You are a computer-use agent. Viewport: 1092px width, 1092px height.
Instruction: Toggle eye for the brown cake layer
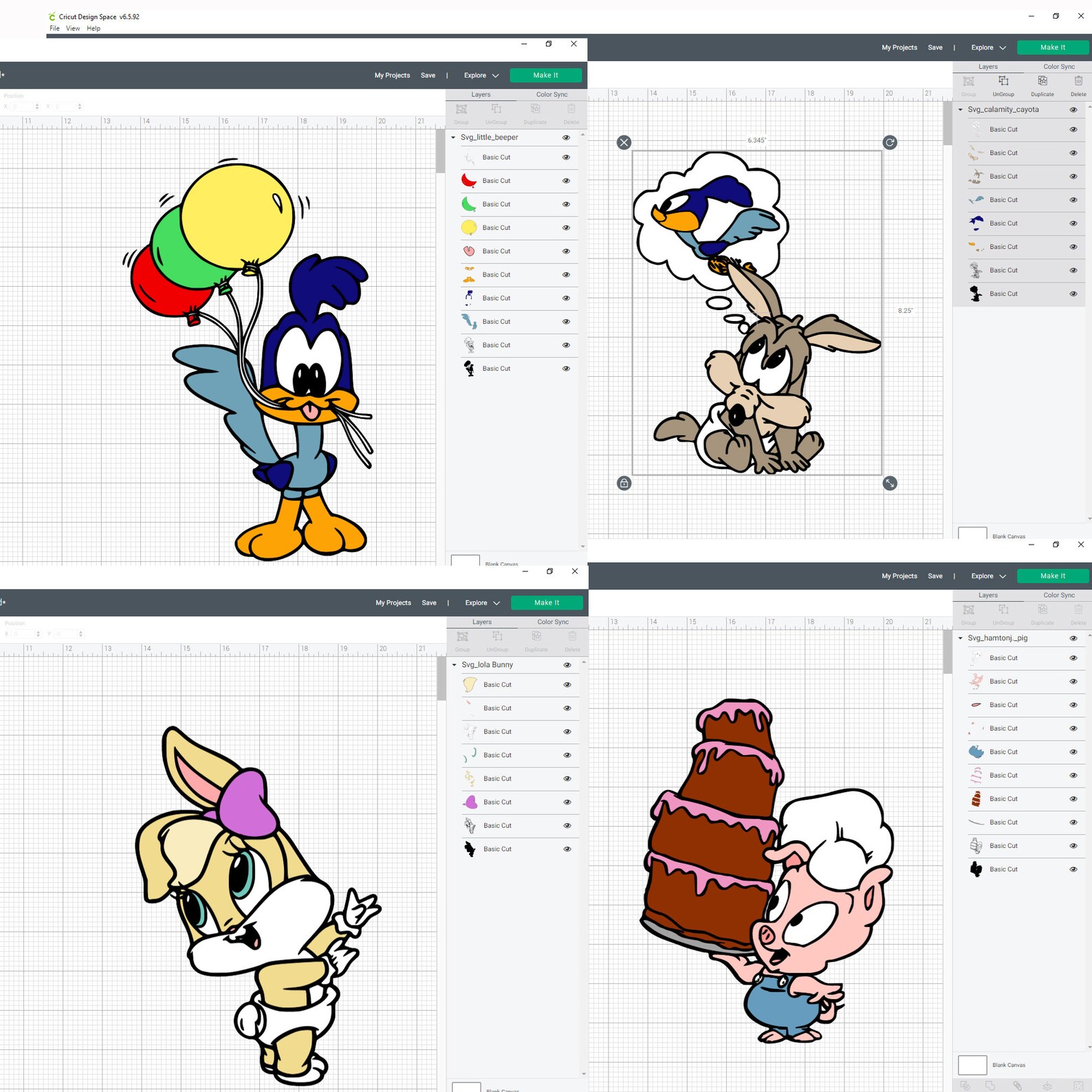(1073, 799)
